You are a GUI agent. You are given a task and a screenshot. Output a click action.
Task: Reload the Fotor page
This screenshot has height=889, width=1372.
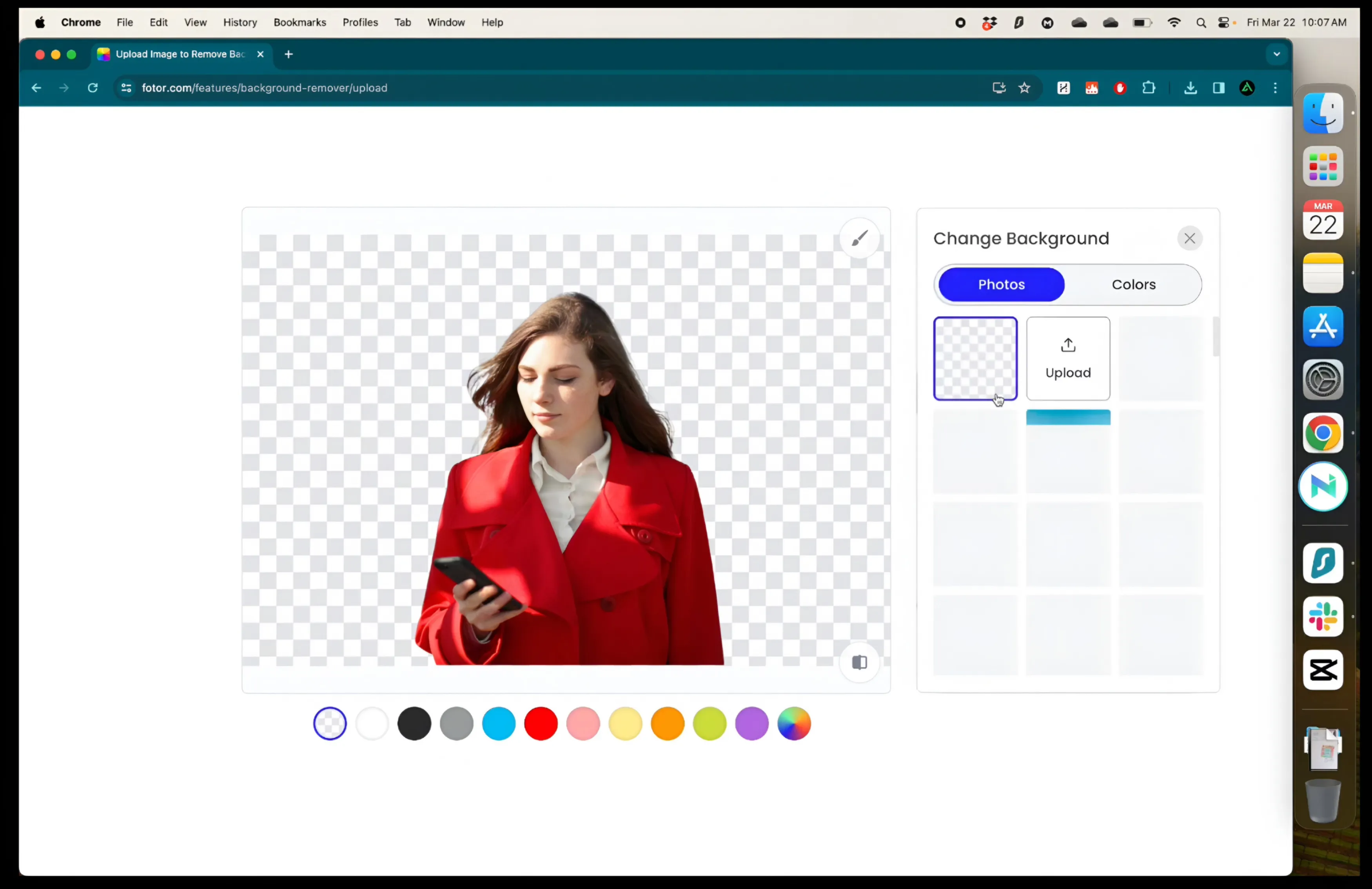pyautogui.click(x=92, y=88)
